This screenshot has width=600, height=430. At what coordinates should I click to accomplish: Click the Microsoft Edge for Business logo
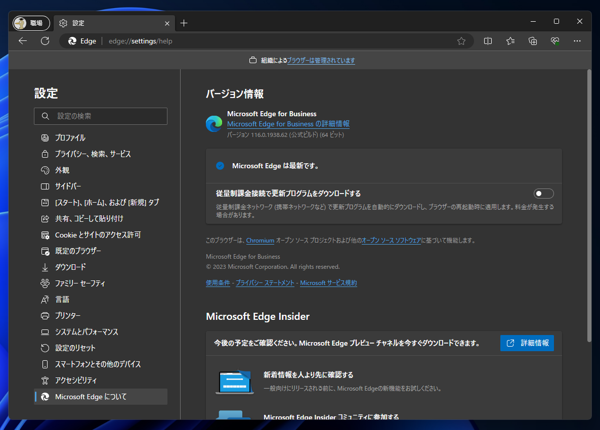(214, 124)
